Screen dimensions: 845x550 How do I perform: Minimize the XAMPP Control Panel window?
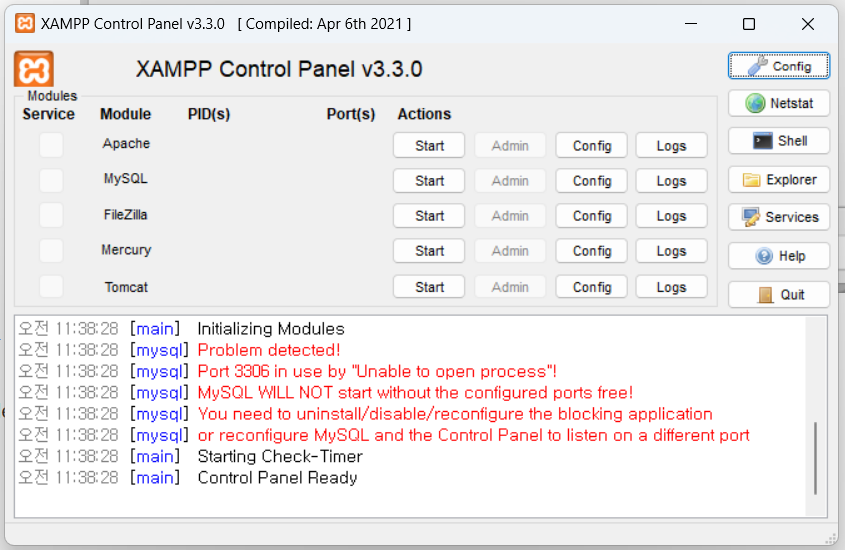tap(691, 24)
